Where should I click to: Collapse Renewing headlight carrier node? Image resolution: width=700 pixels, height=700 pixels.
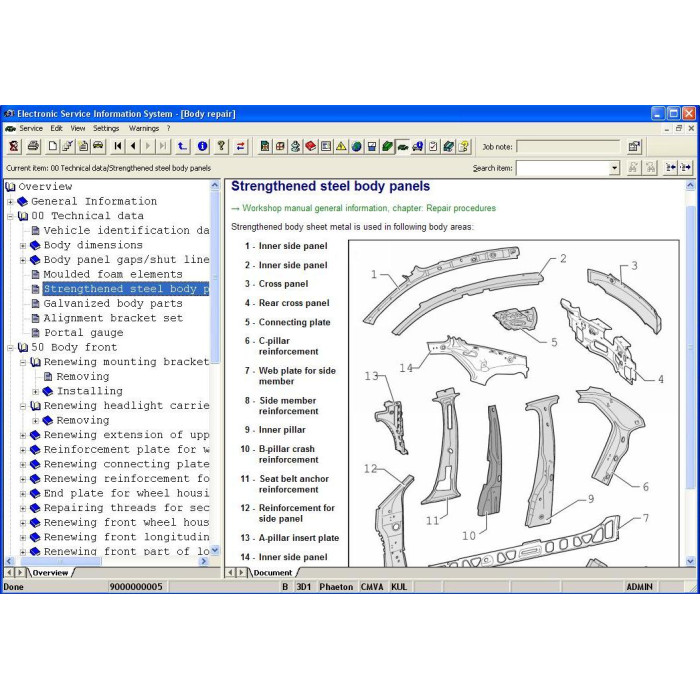point(23,406)
